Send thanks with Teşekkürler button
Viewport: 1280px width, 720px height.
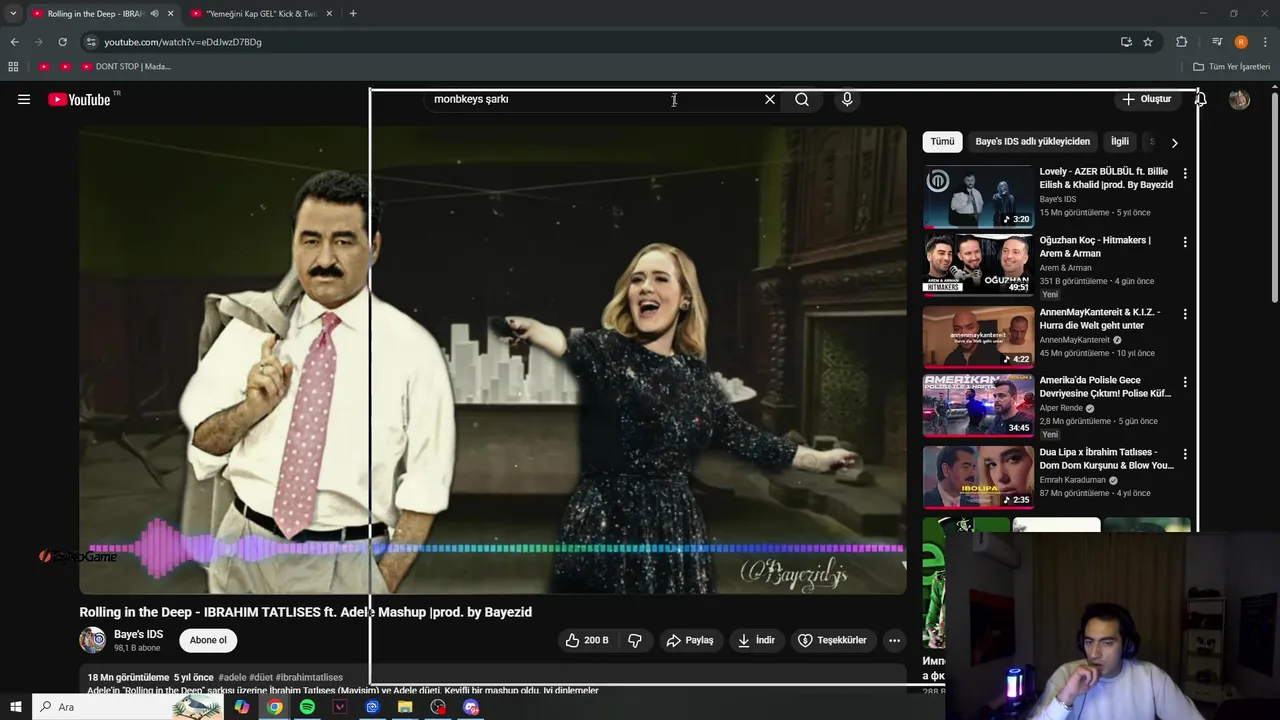[x=832, y=640]
